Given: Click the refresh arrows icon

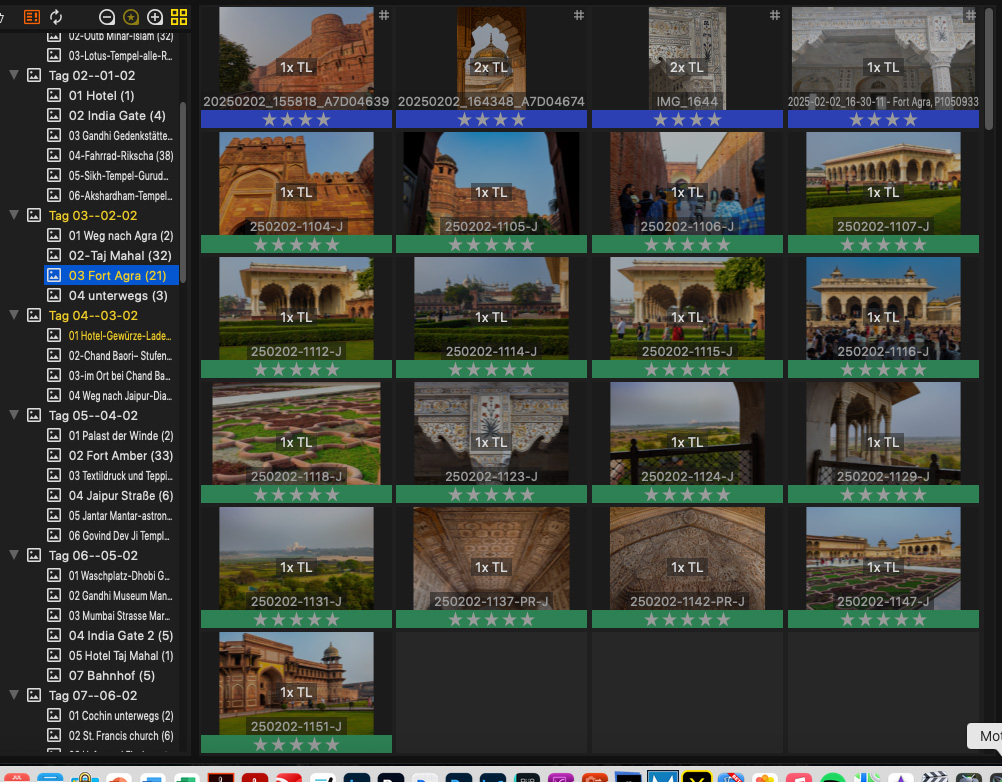Looking at the screenshot, I should coord(56,17).
